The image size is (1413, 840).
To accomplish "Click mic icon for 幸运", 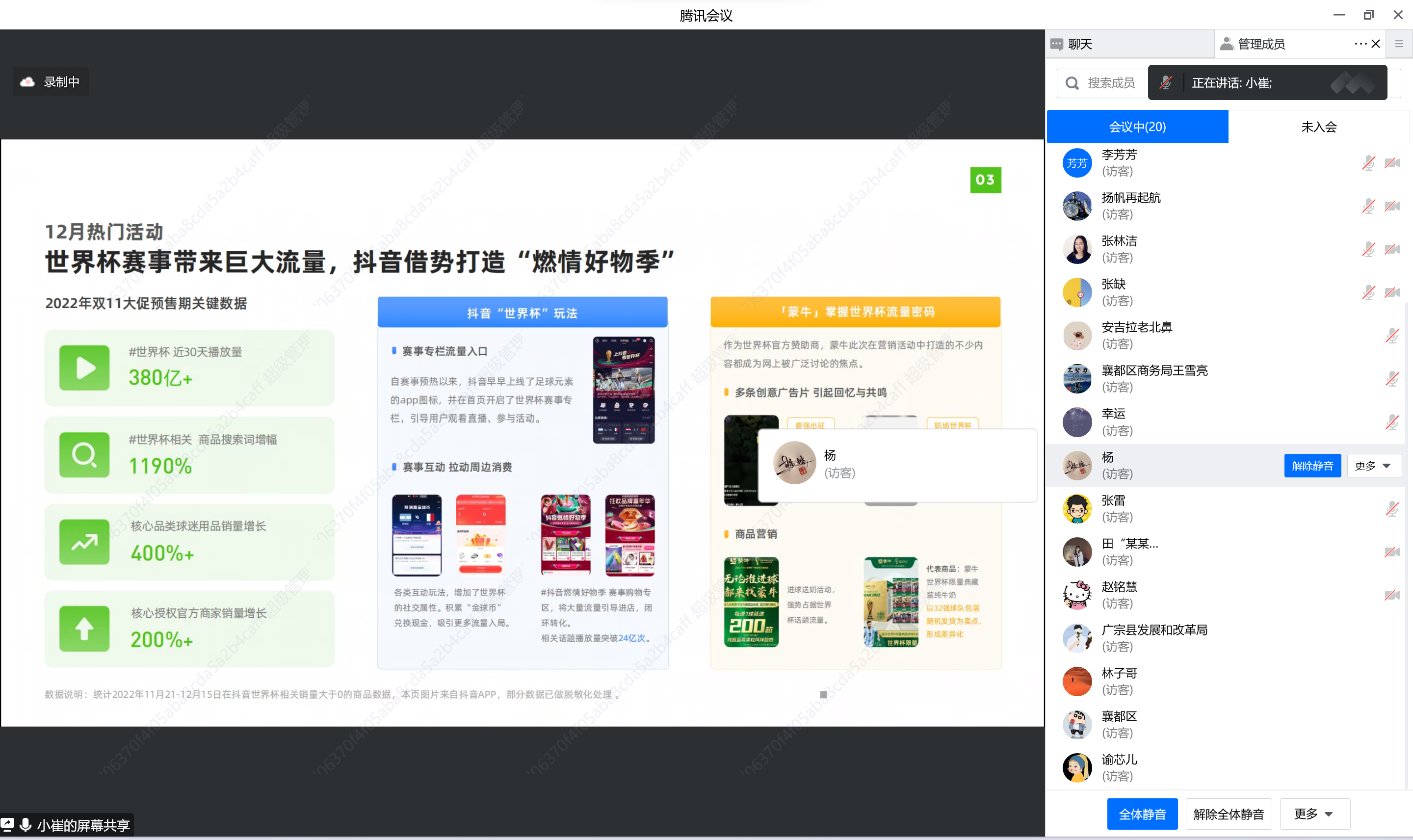I will 1392,422.
